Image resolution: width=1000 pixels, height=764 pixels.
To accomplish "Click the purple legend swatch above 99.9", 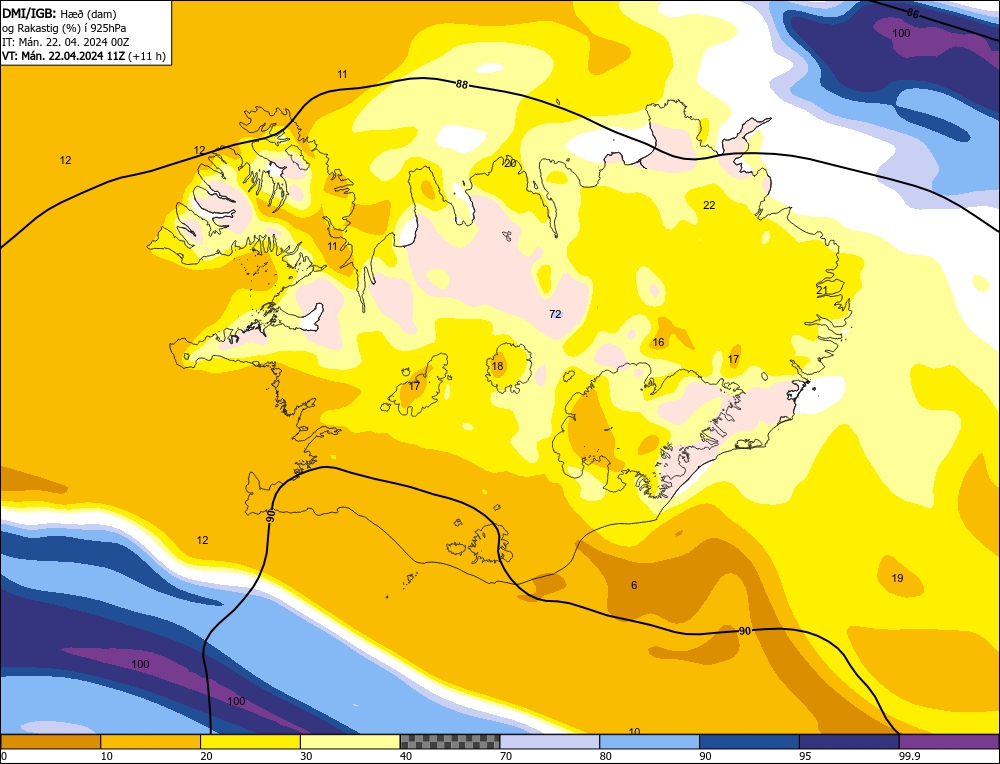I will (x=949, y=741).
